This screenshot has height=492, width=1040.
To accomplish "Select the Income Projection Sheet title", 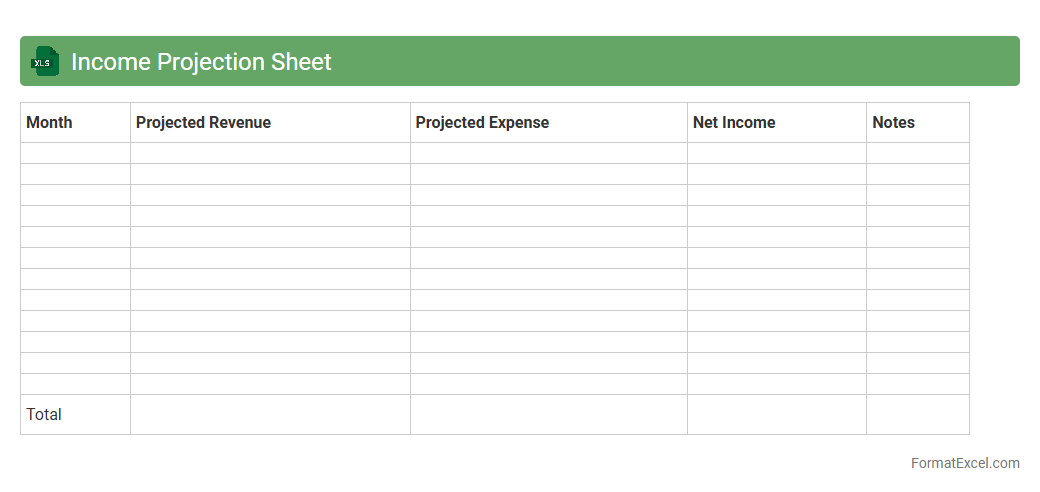I will pyautogui.click(x=201, y=62).
